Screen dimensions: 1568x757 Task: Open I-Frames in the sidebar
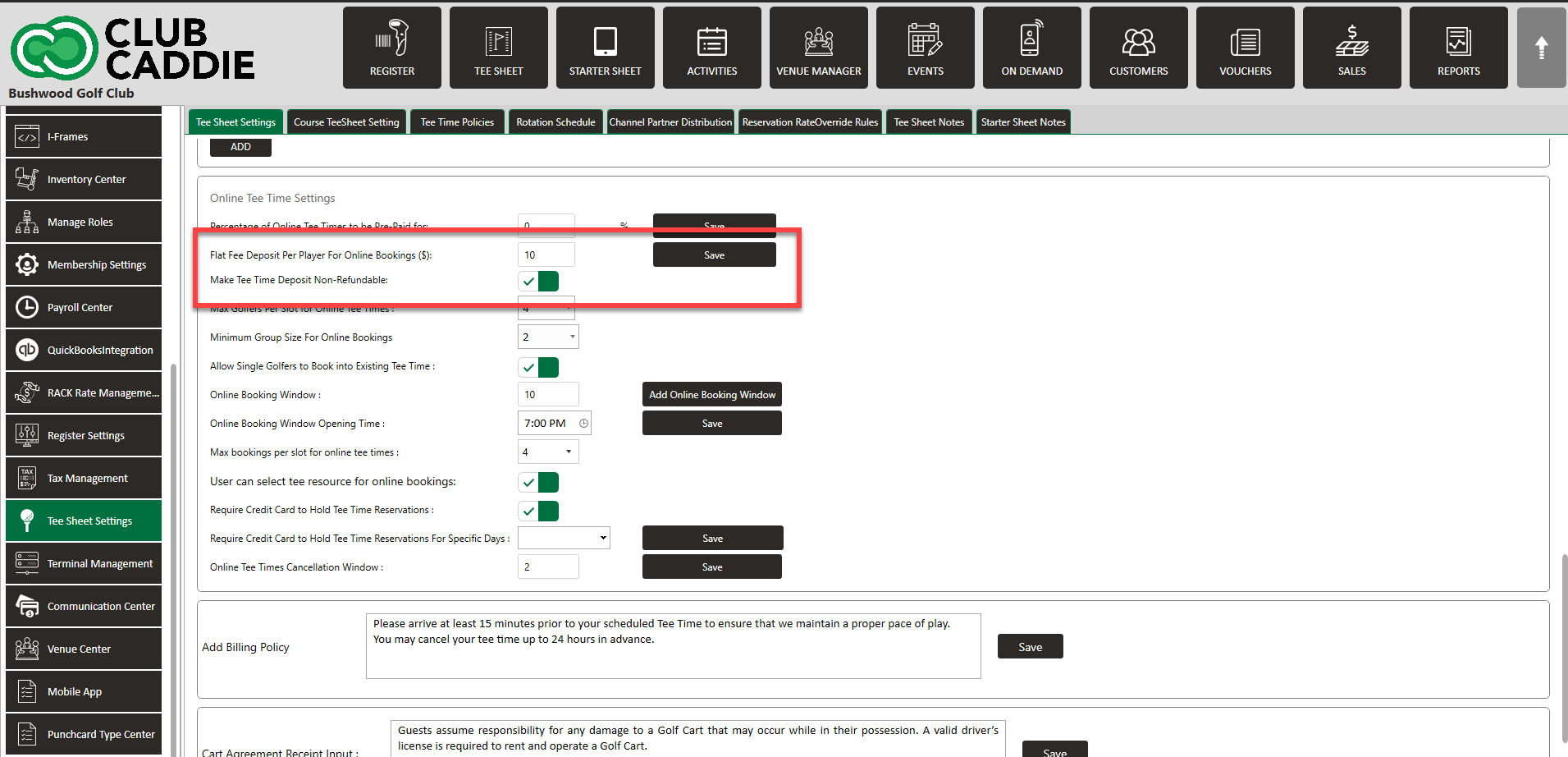pos(84,136)
